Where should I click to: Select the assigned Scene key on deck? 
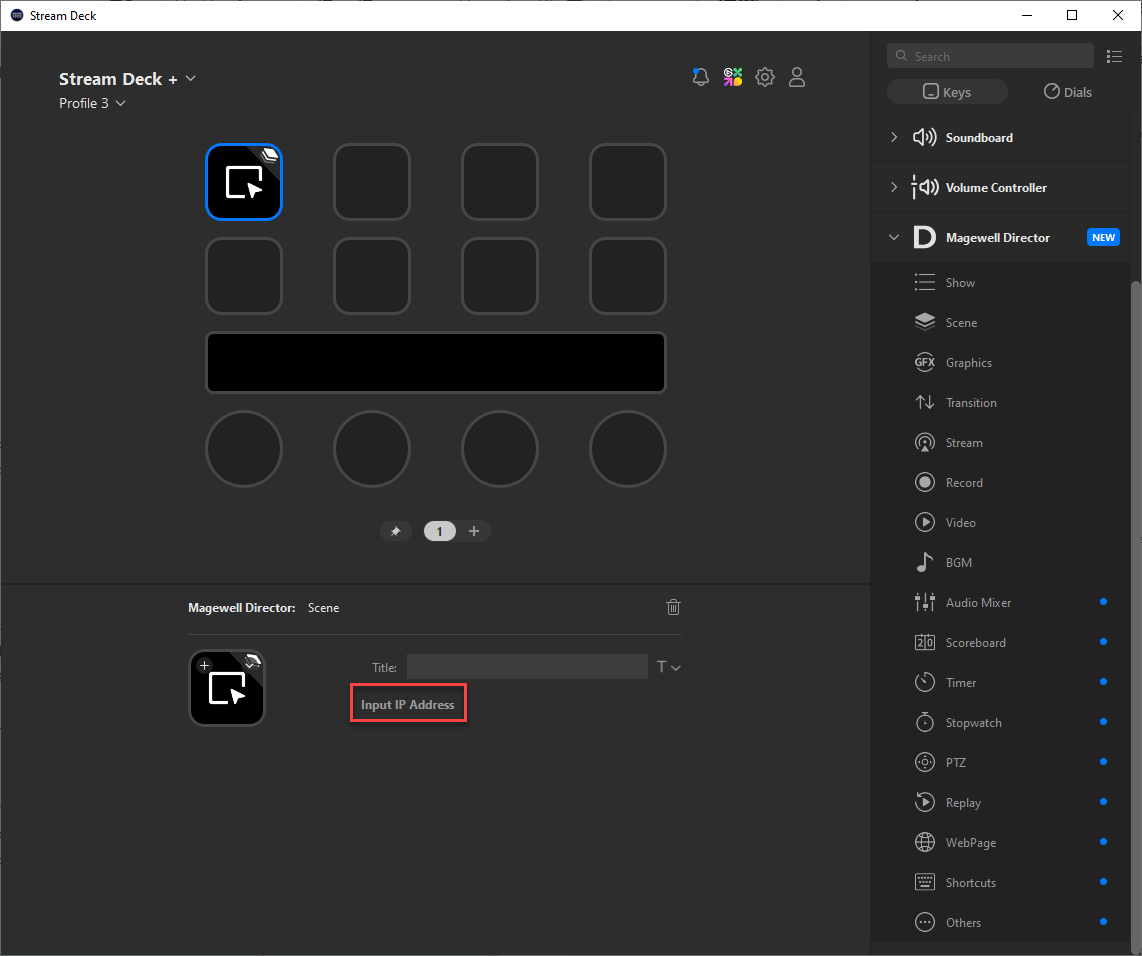click(x=244, y=182)
